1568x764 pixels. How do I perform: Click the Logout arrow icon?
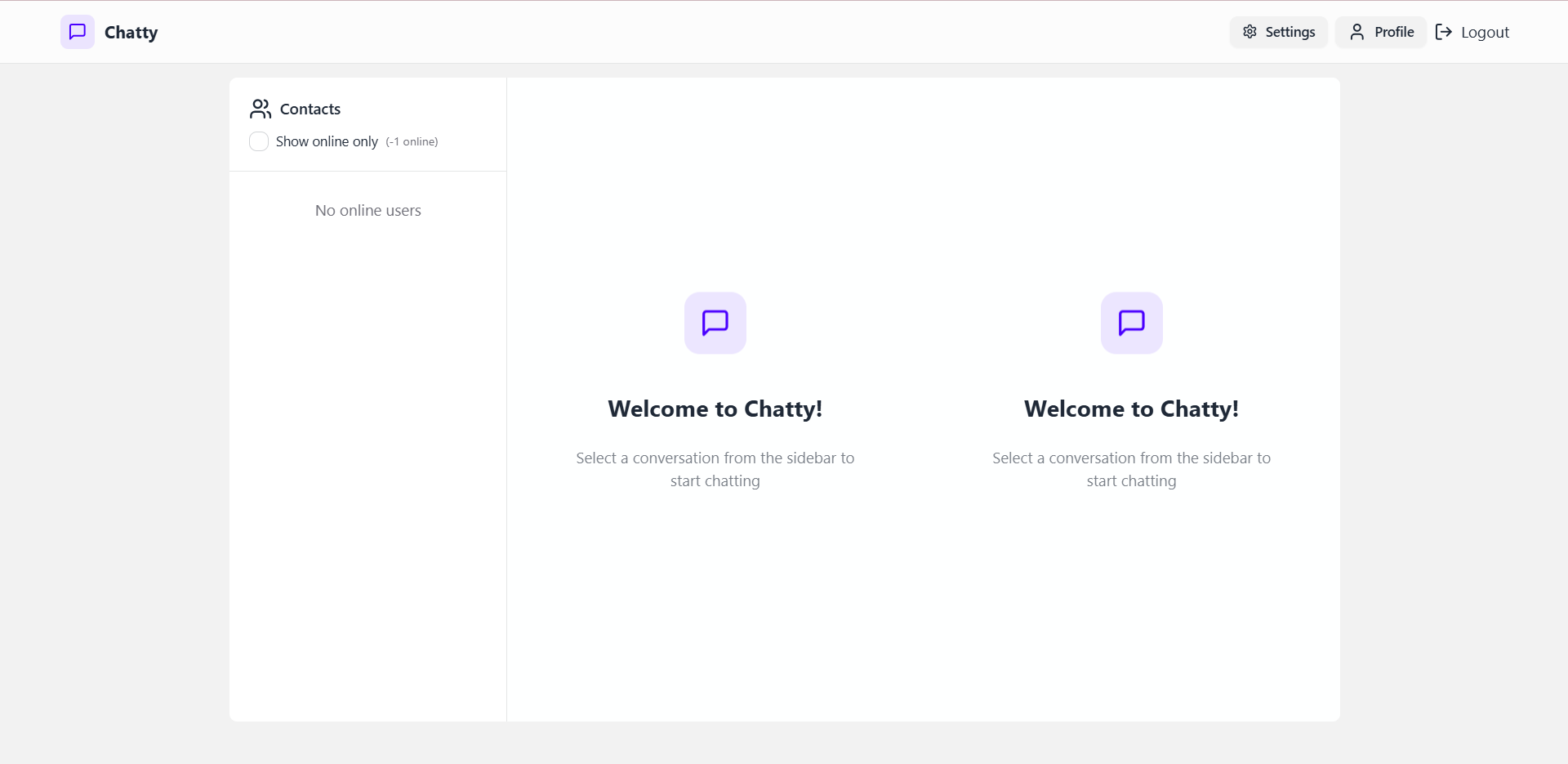click(1444, 32)
